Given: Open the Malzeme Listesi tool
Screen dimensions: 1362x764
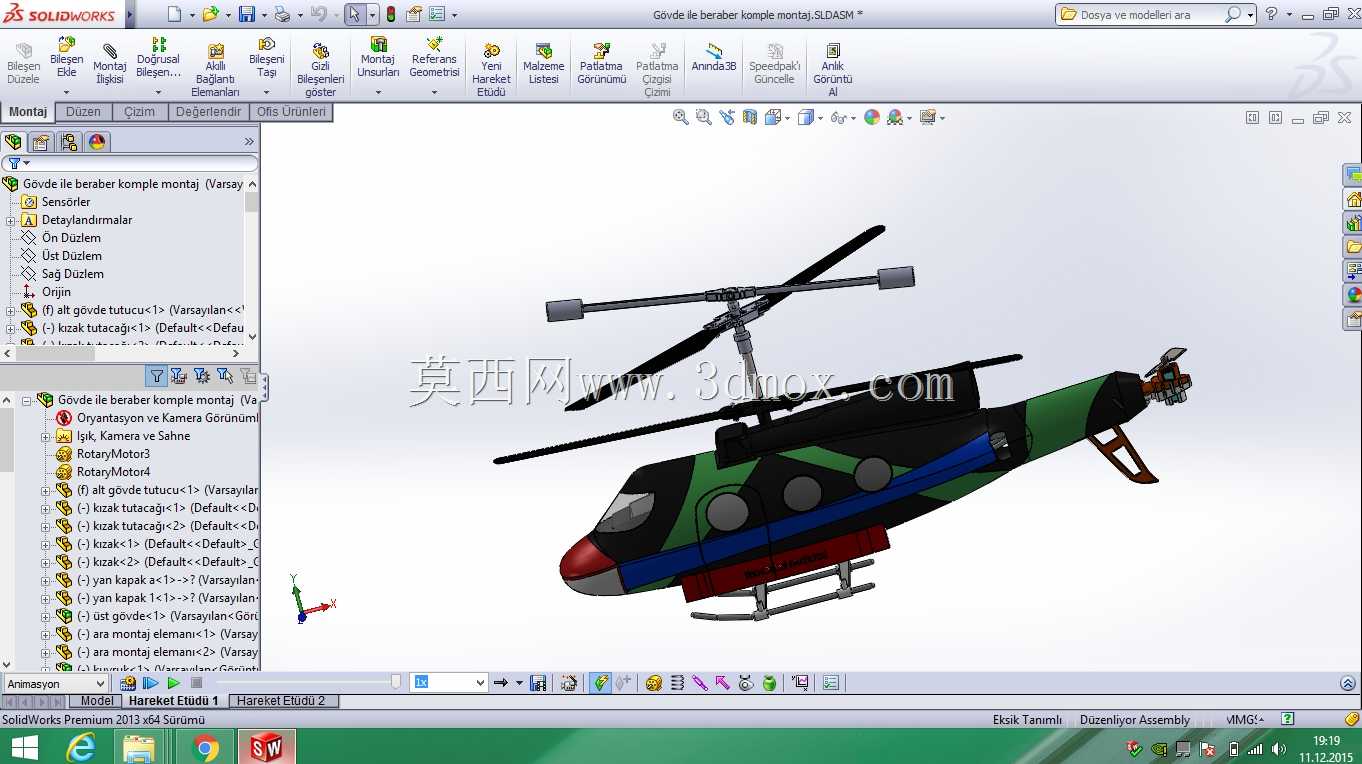Looking at the screenshot, I should pos(544,63).
